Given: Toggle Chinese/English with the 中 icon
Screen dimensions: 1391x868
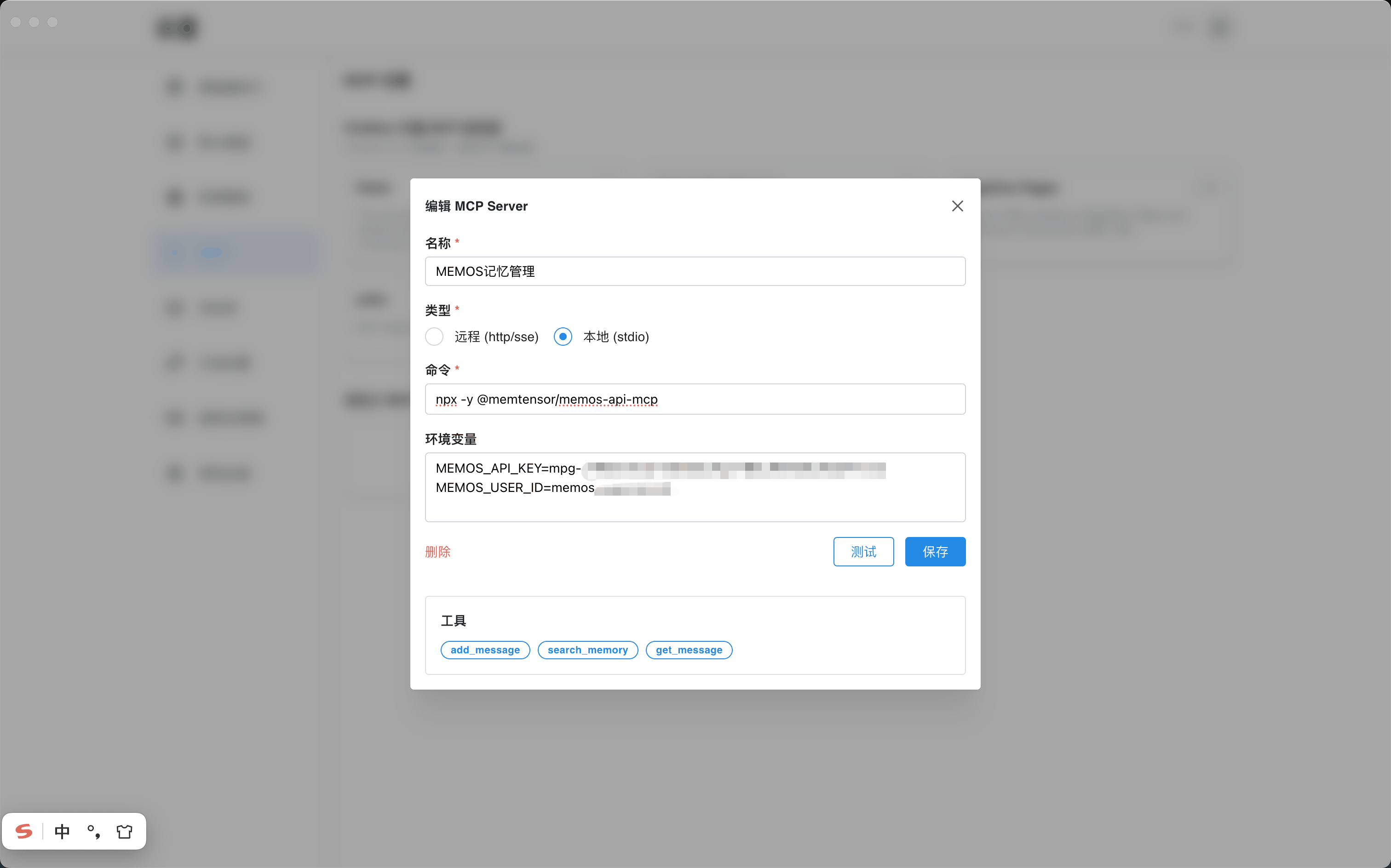Looking at the screenshot, I should [x=62, y=831].
